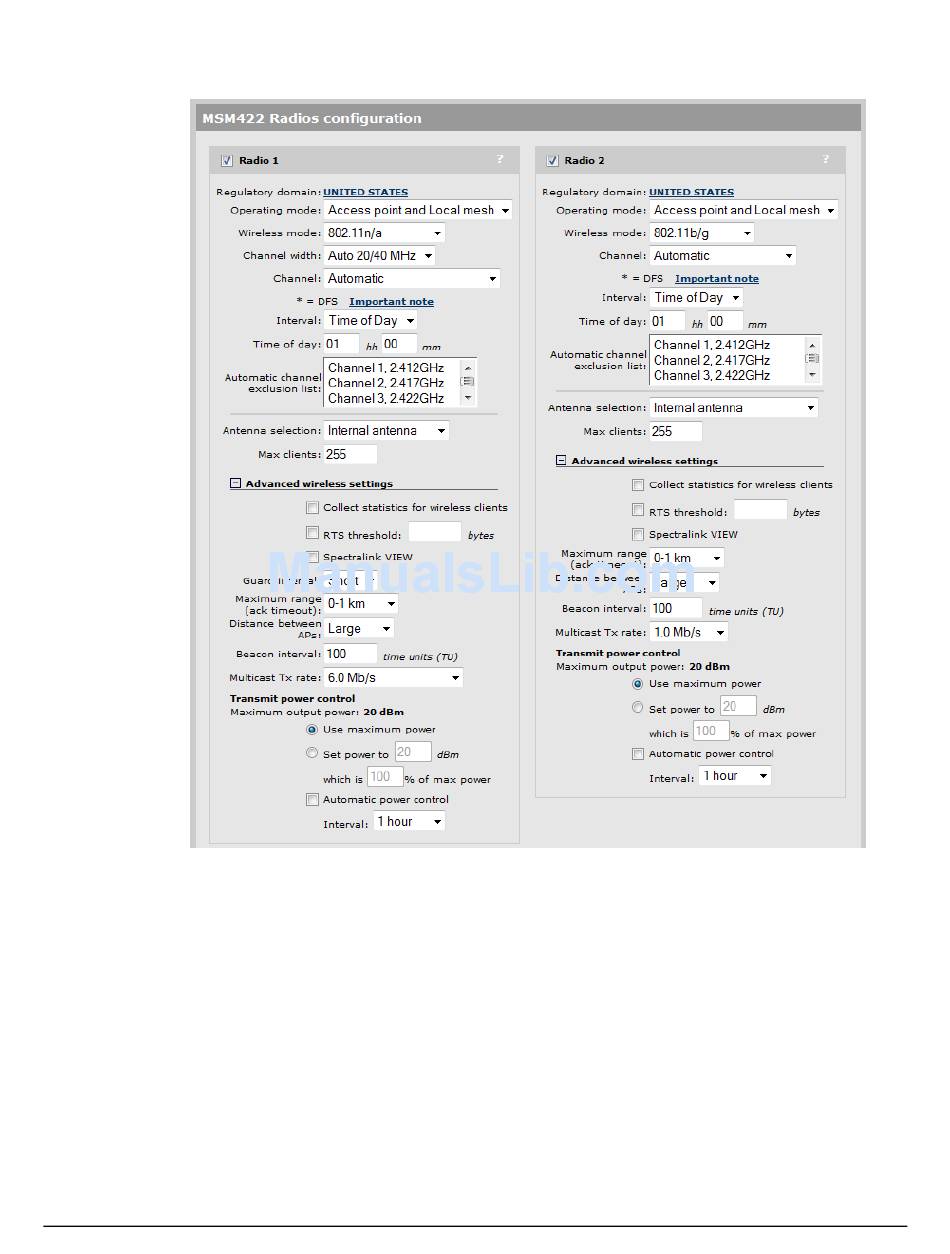950x1254 pixels.
Task: Open Radio 1 Operating mode dropdown
Action: click(x=418, y=210)
